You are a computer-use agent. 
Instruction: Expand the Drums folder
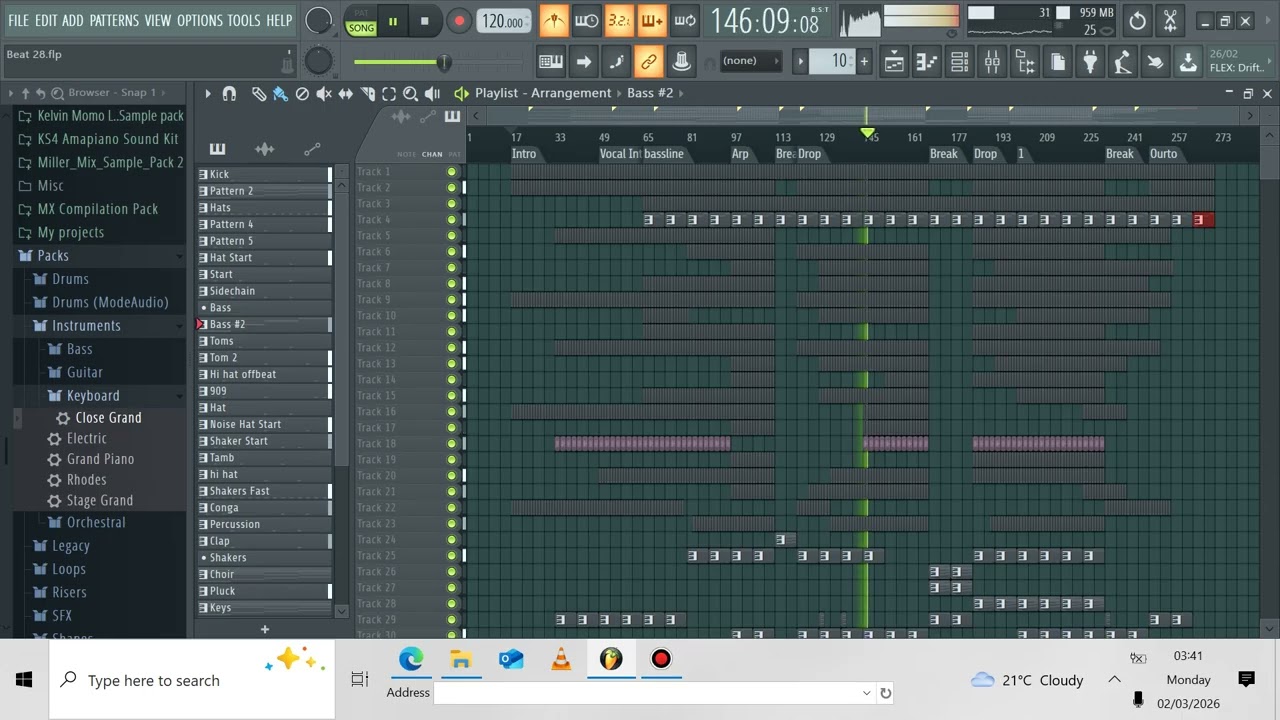70,279
